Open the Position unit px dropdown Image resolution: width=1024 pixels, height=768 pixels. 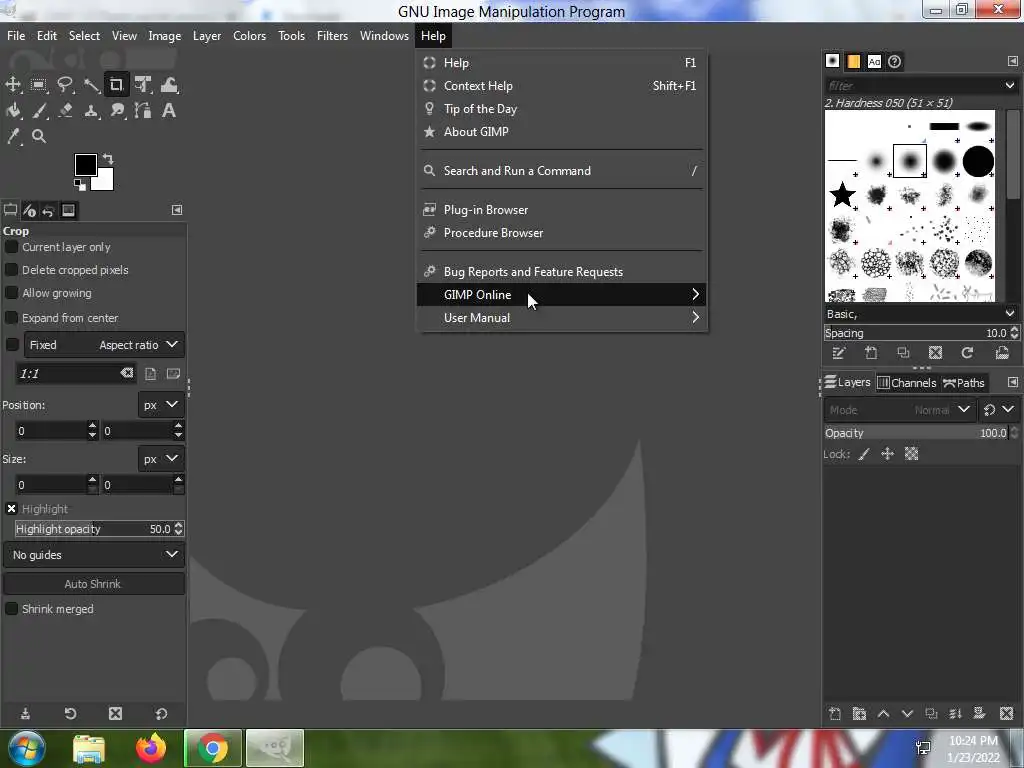(x=161, y=405)
